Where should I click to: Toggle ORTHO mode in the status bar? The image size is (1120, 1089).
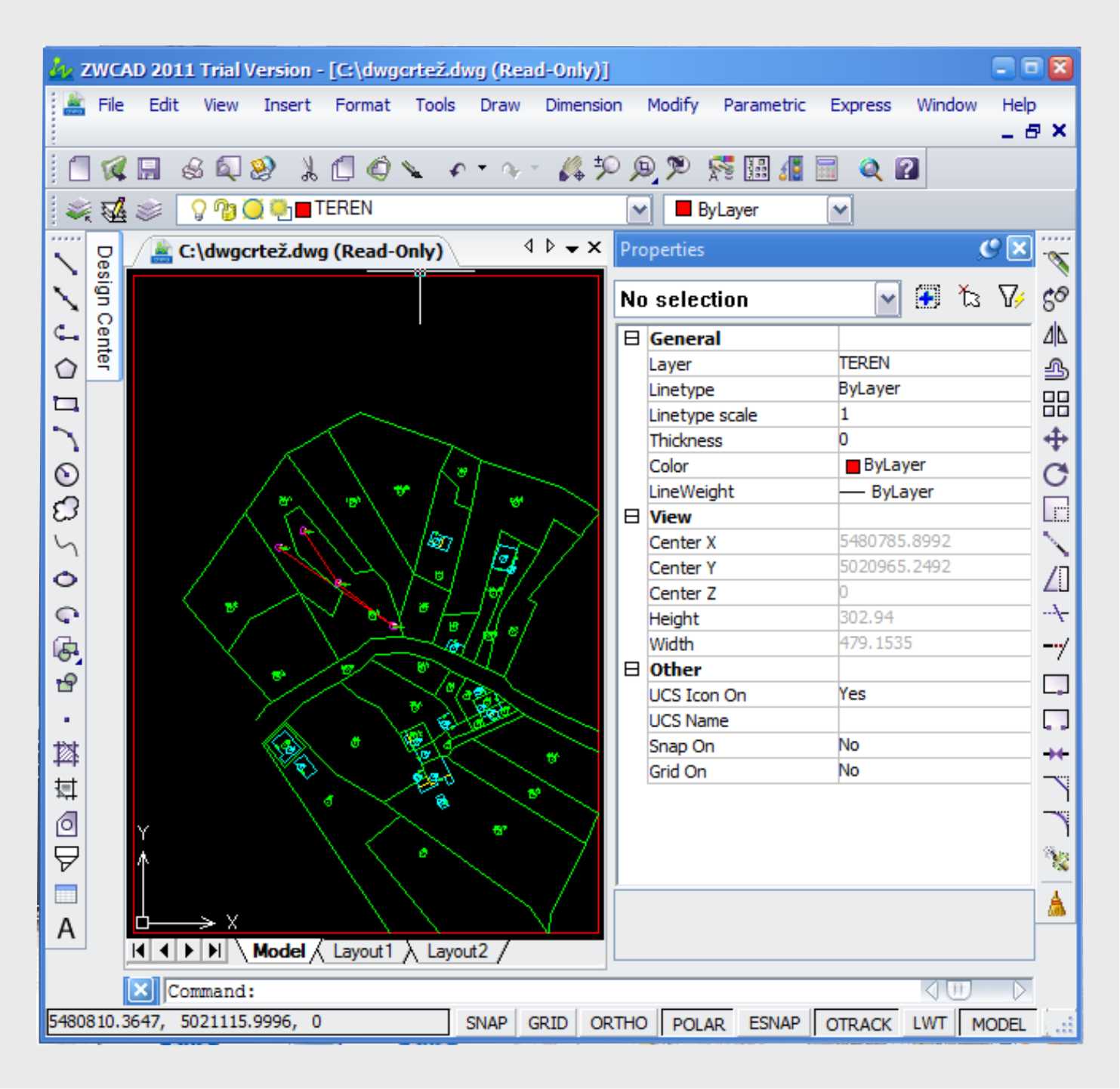tap(619, 1023)
